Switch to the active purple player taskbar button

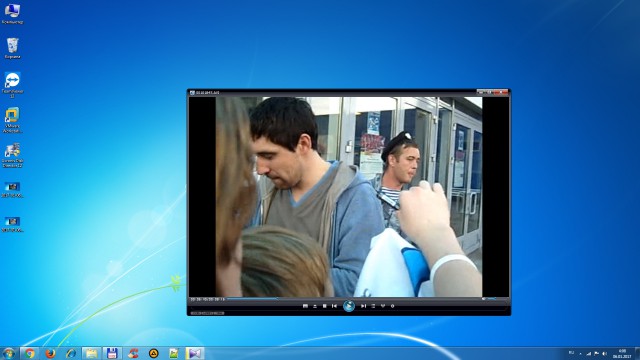[x=195, y=353]
